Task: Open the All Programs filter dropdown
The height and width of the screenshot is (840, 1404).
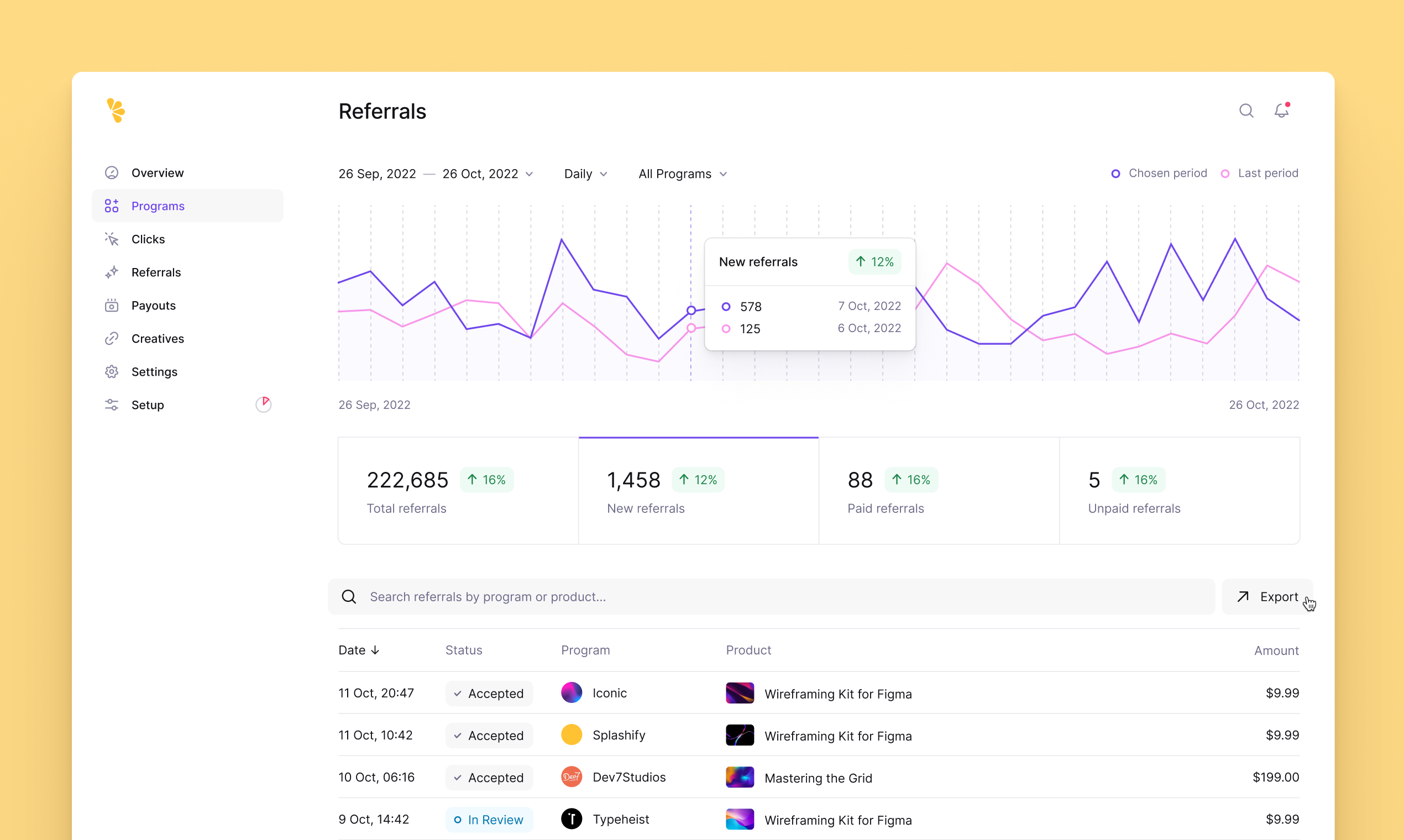Action: tap(682, 174)
